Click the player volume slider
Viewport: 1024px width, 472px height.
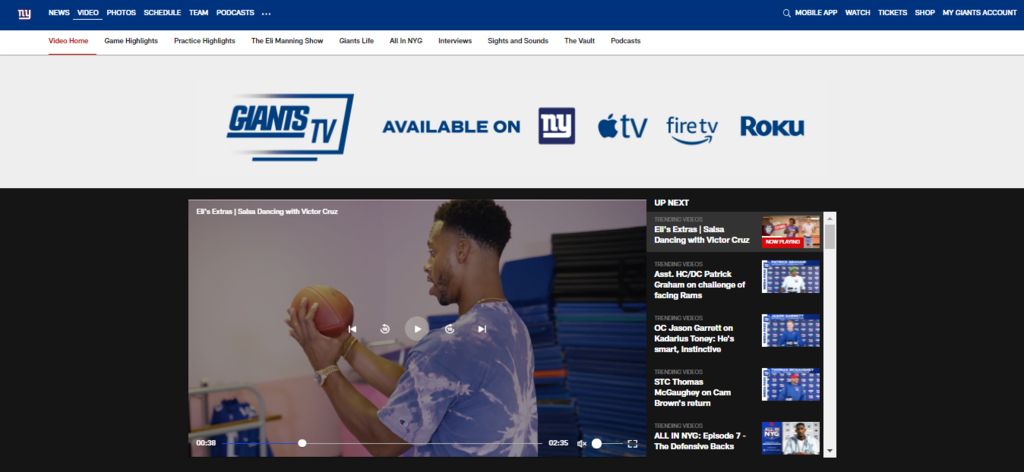click(605, 443)
